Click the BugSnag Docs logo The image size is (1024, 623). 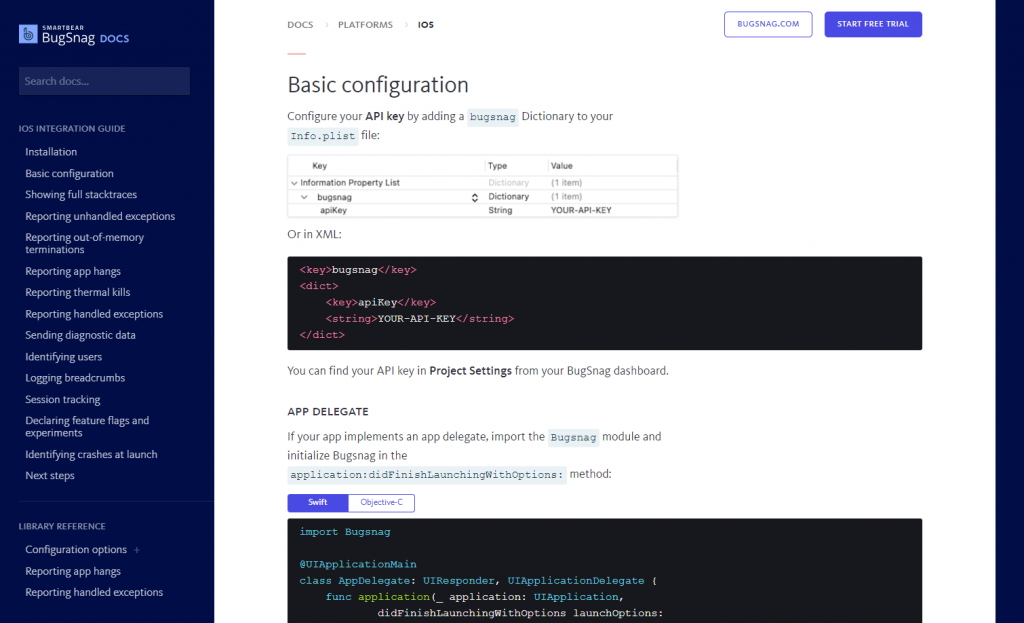click(74, 35)
